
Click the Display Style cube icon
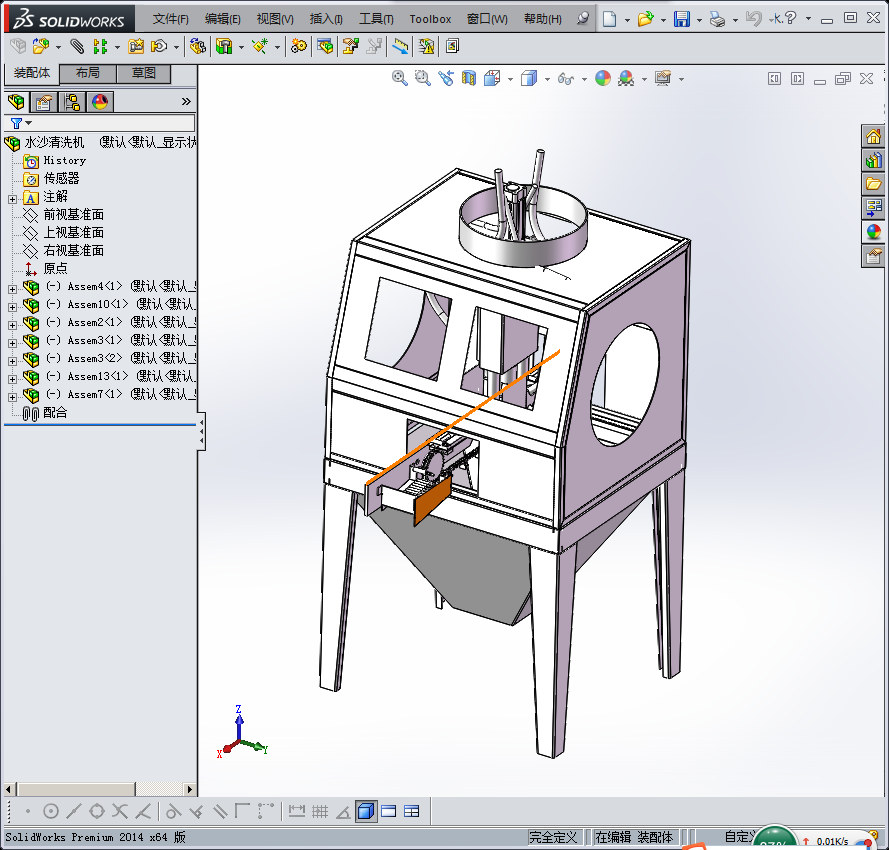529,78
